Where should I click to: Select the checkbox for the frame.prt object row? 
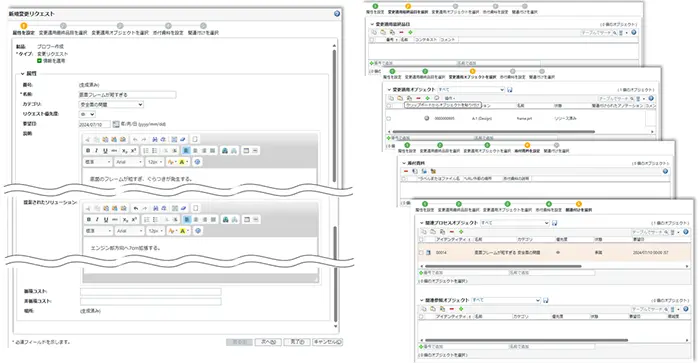coord(388,119)
